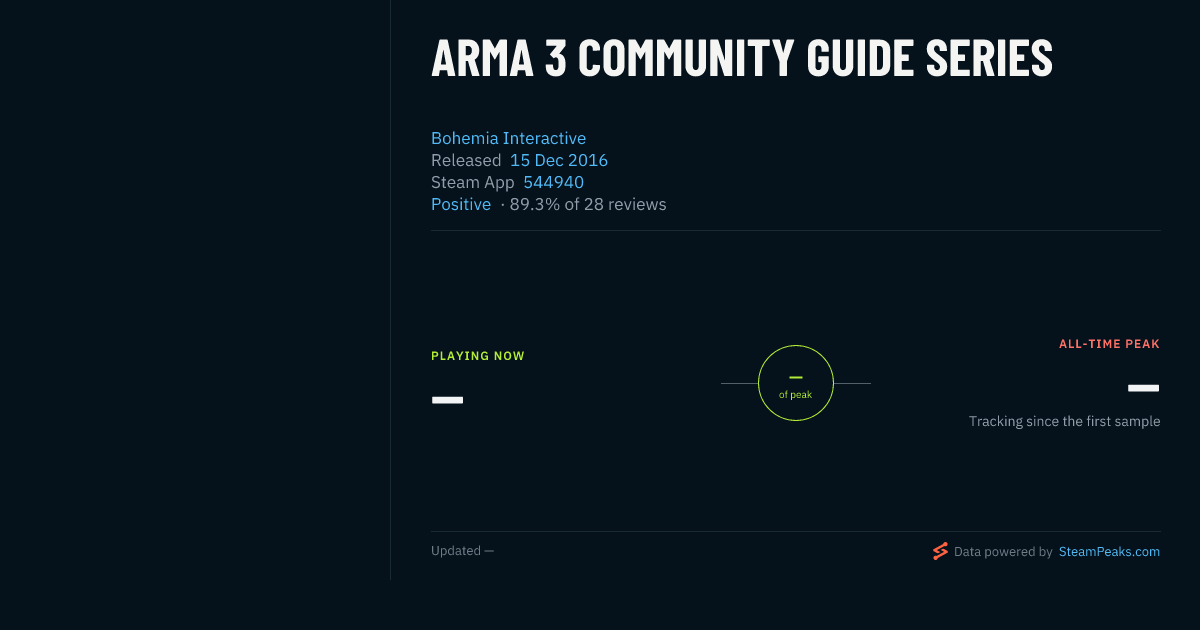1200x630 pixels.
Task: Click the Playing Now dash value
Action: 447,400
